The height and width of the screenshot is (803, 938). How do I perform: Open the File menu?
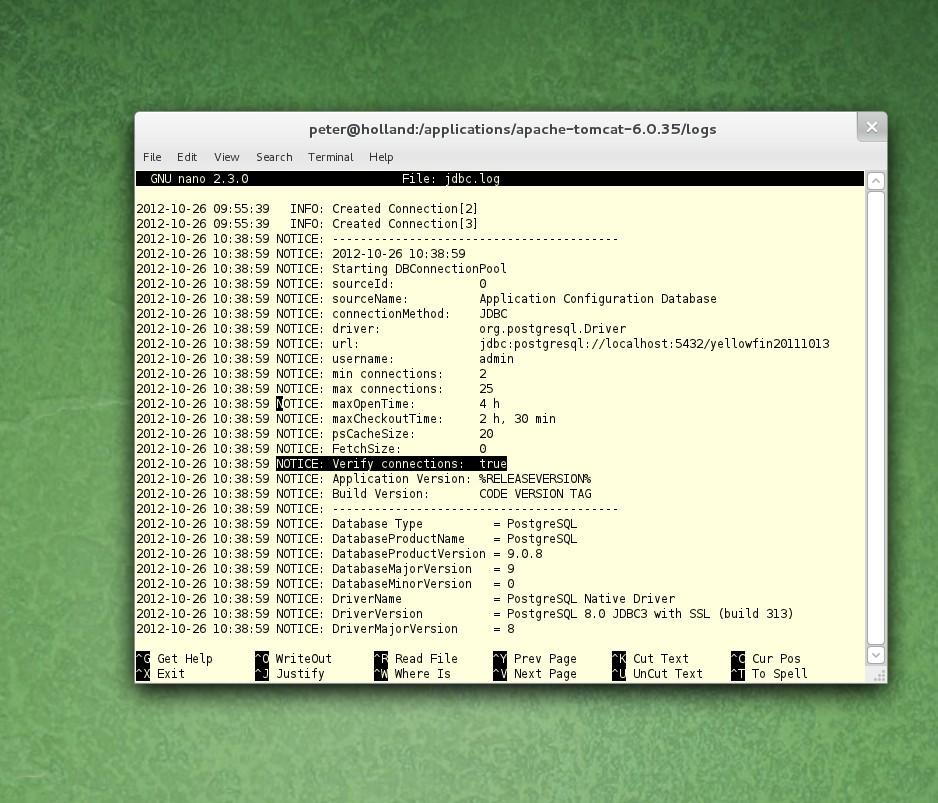pos(152,157)
